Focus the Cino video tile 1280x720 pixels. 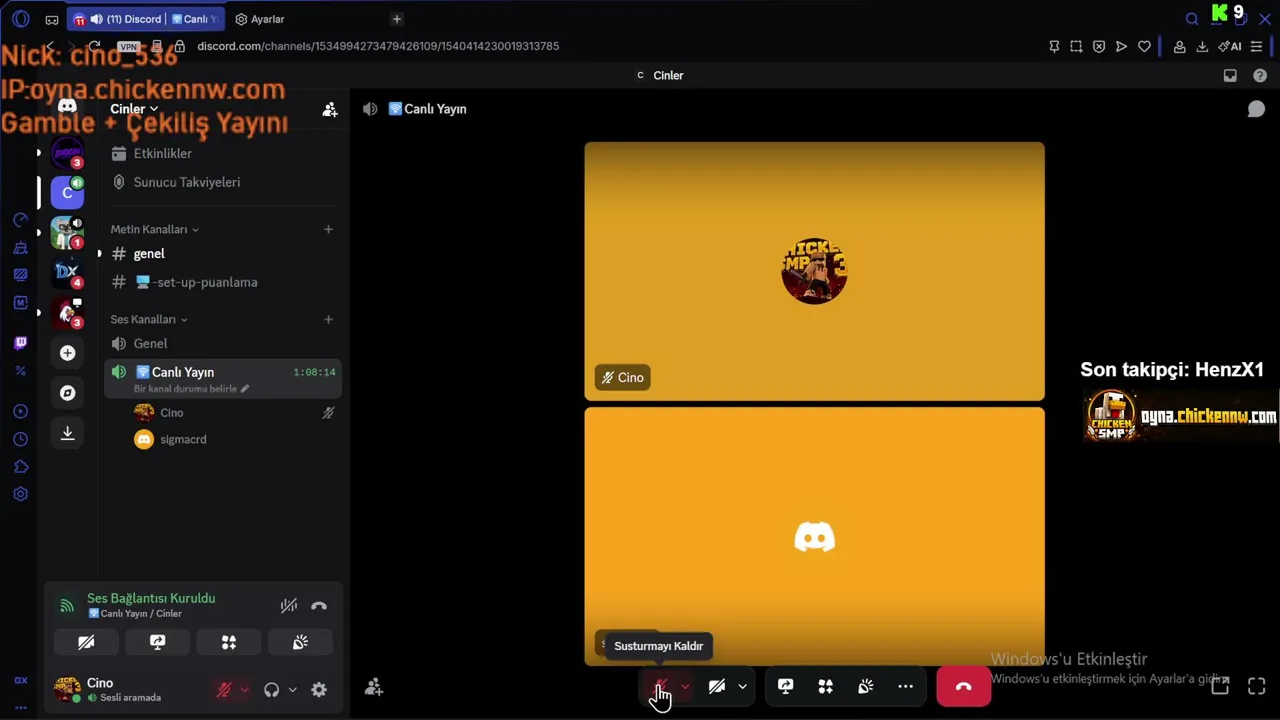point(815,271)
